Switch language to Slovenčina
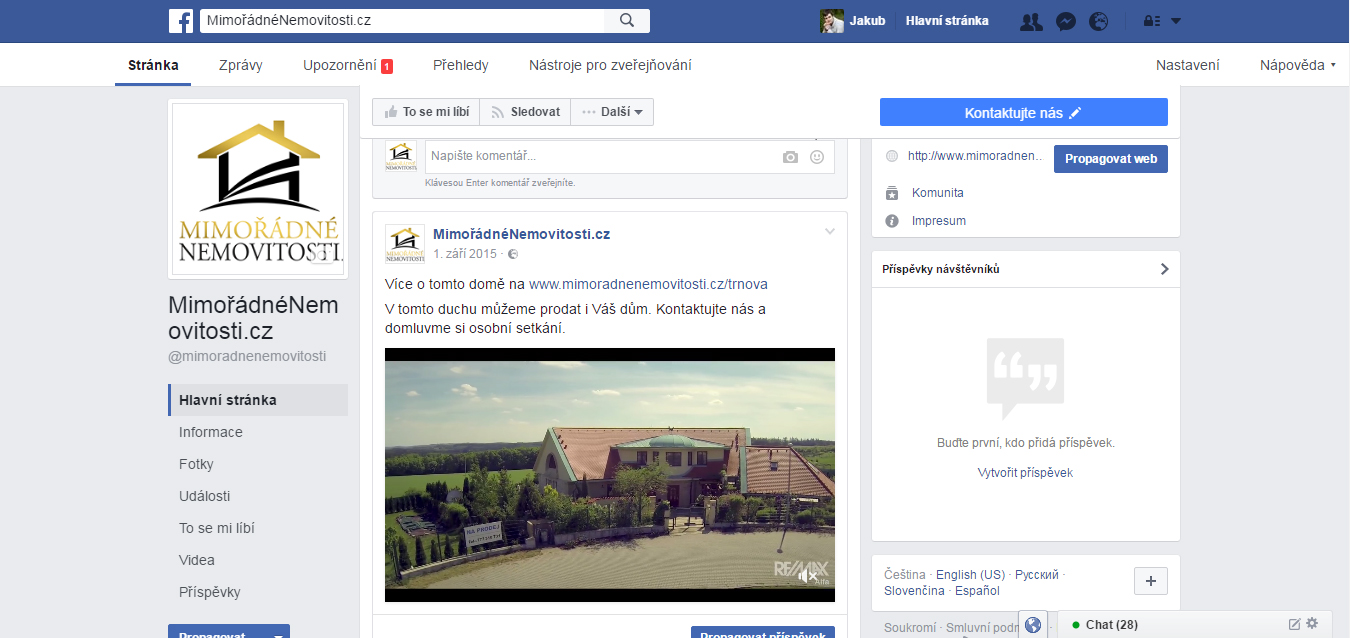Viewport: 1350px width, 638px height. pos(914,591)
